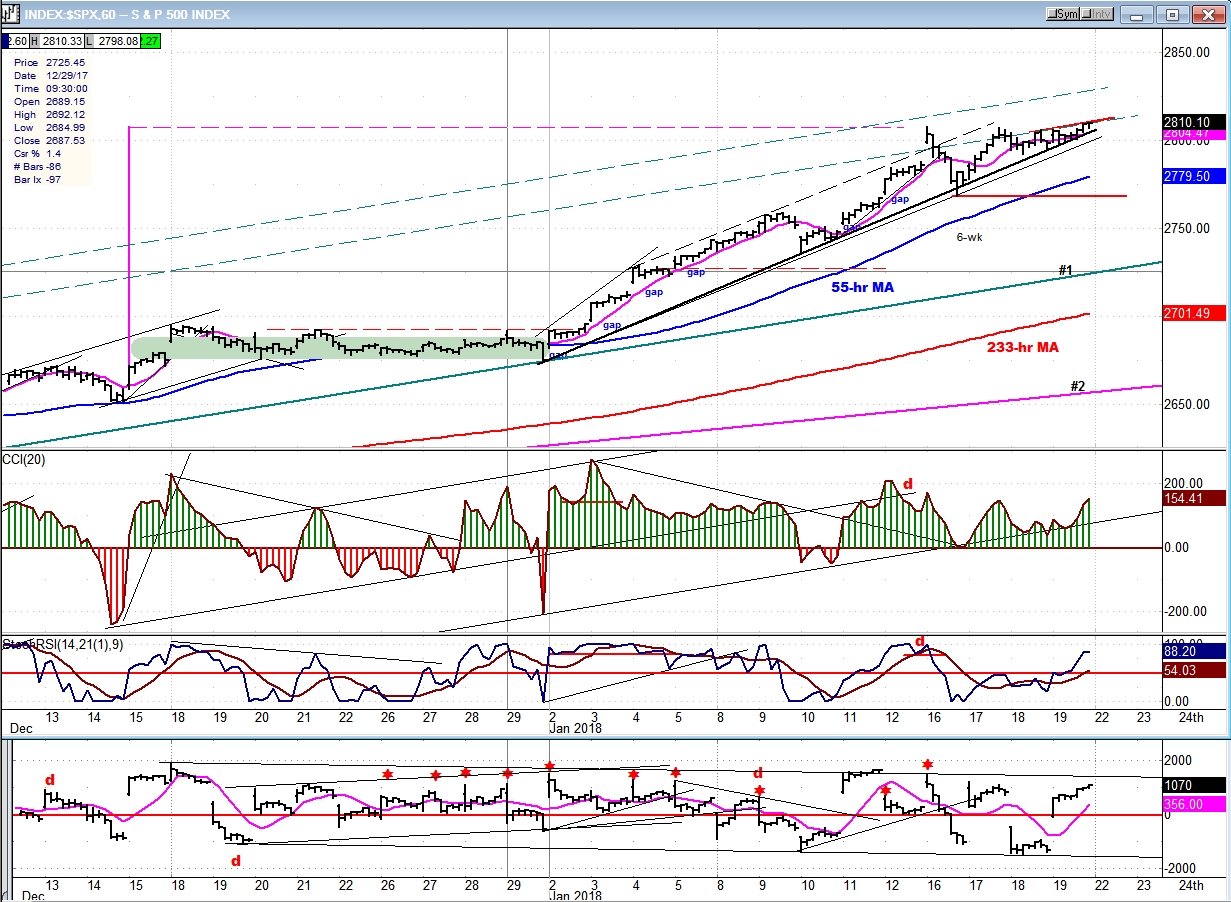
Task: Open the Sym symbol selector button
Action: click(x=1063, y=14)
